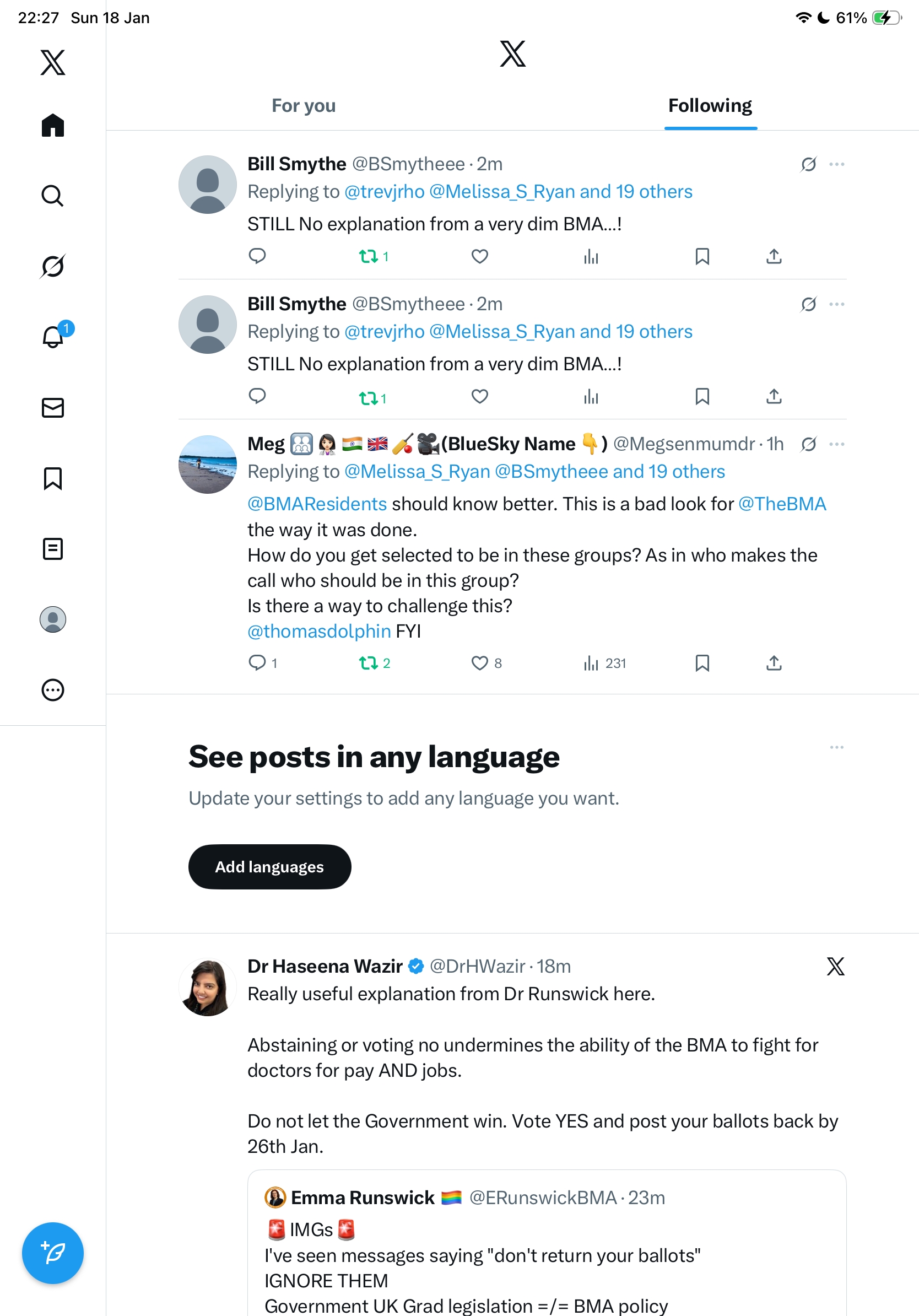Open more options on first Bill Smythe post
The image size is (919, 1316).
[x=836, y=164]
